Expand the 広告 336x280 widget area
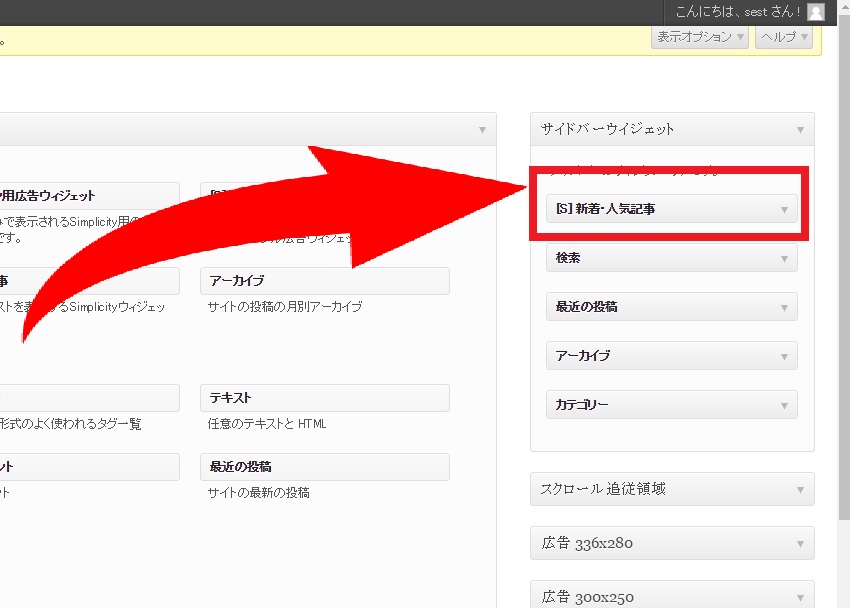 pos(800,544)
